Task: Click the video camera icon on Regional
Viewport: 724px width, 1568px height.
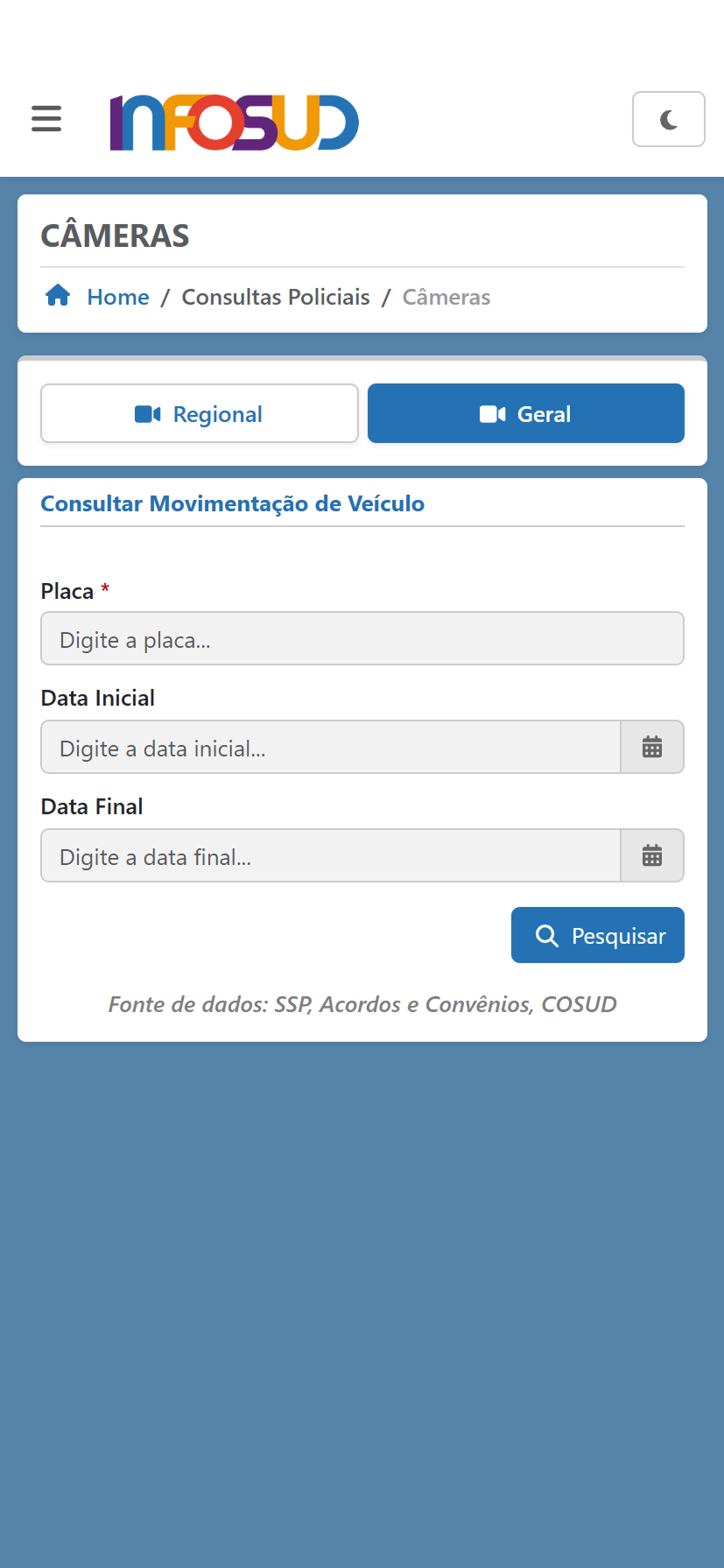Action: [147, 414]
